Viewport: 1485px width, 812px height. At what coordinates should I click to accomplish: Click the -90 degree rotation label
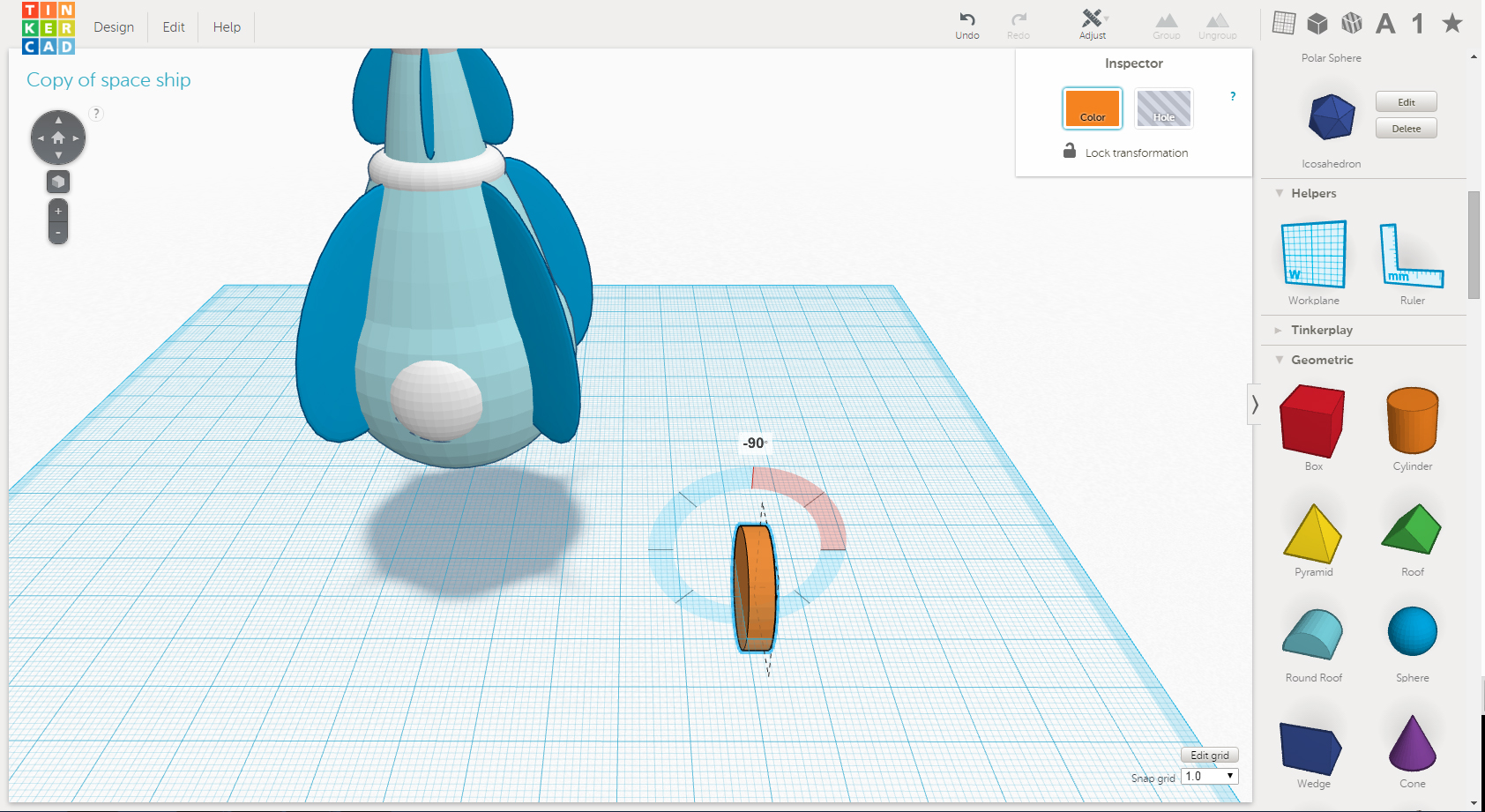[755, 443]
